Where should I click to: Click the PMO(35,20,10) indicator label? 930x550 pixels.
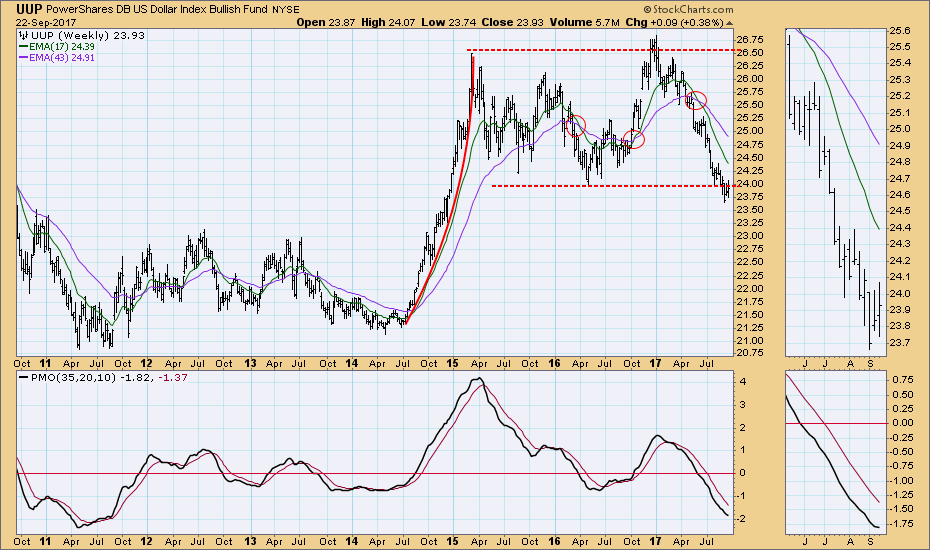click(x=74, y=377)
